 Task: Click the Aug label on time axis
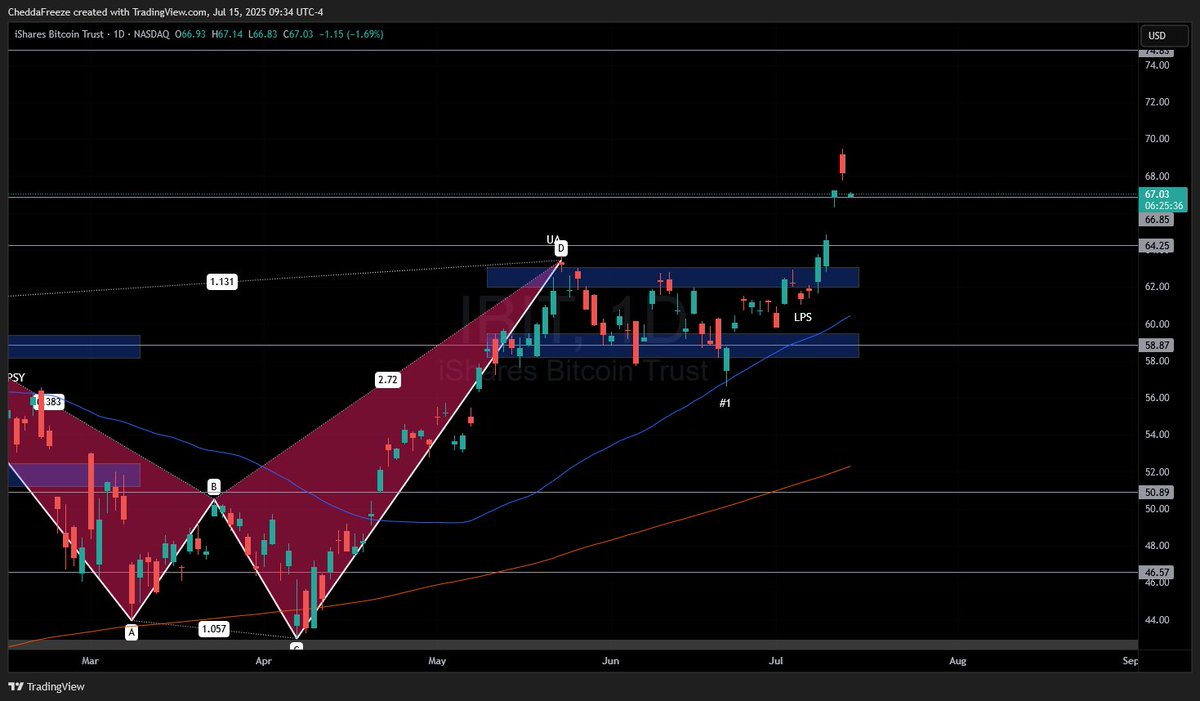tap(958, 661)
